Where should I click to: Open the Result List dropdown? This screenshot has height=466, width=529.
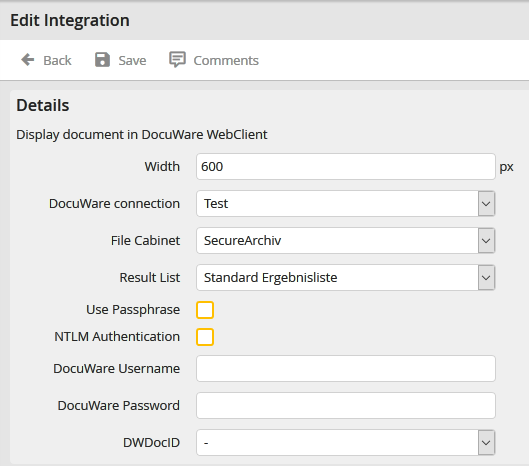346,277
